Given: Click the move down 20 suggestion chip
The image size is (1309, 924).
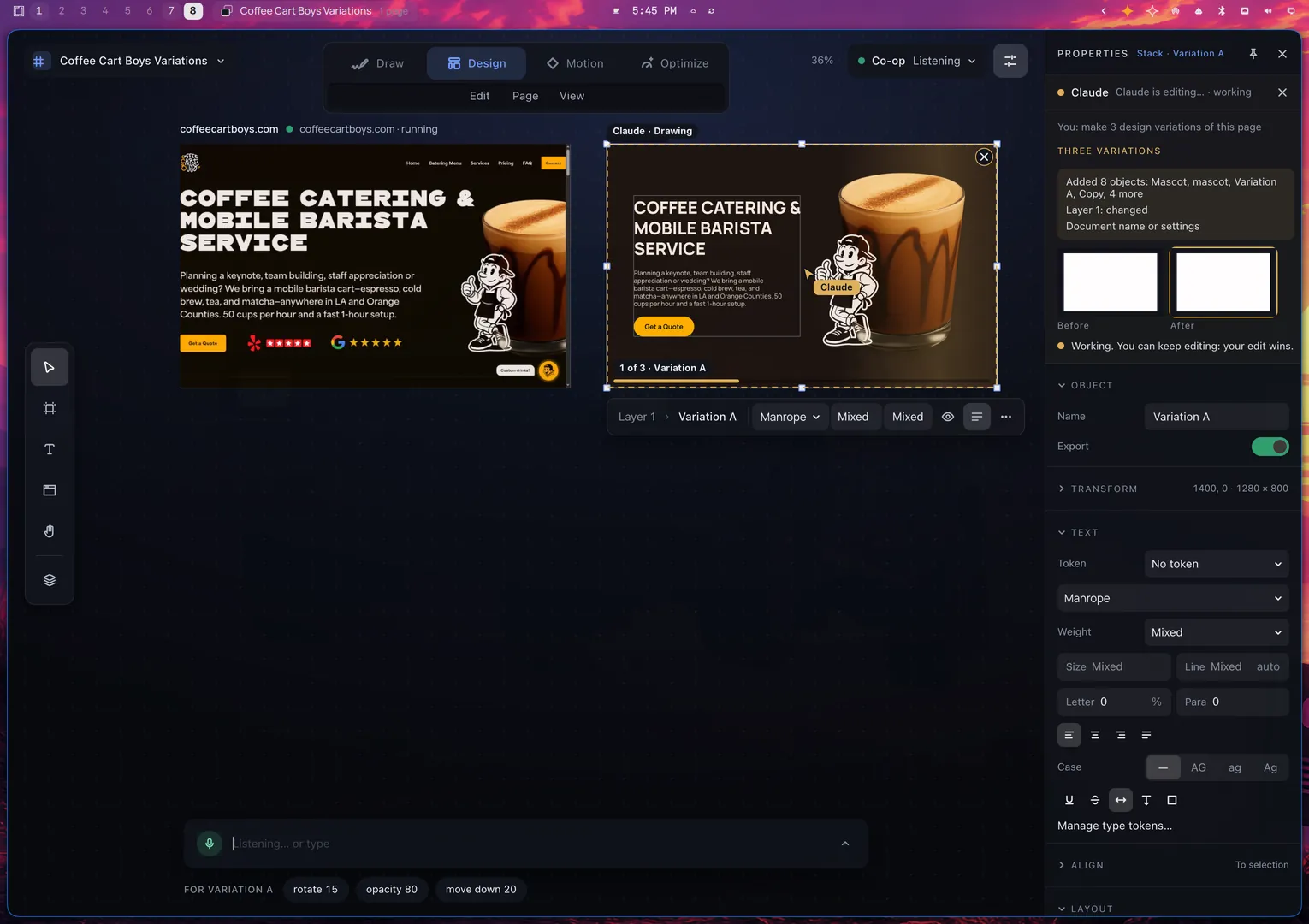Looking at the screenshot, I should click(x=481, y=890).
